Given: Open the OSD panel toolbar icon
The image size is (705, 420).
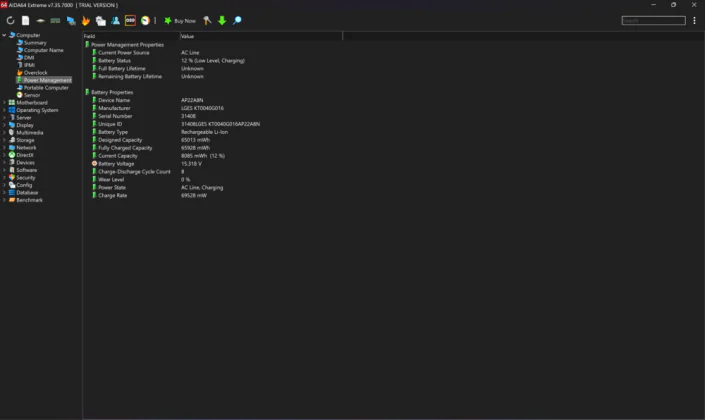Looking at the screenshot, I should pyautogui.click(x=130, y=21).
